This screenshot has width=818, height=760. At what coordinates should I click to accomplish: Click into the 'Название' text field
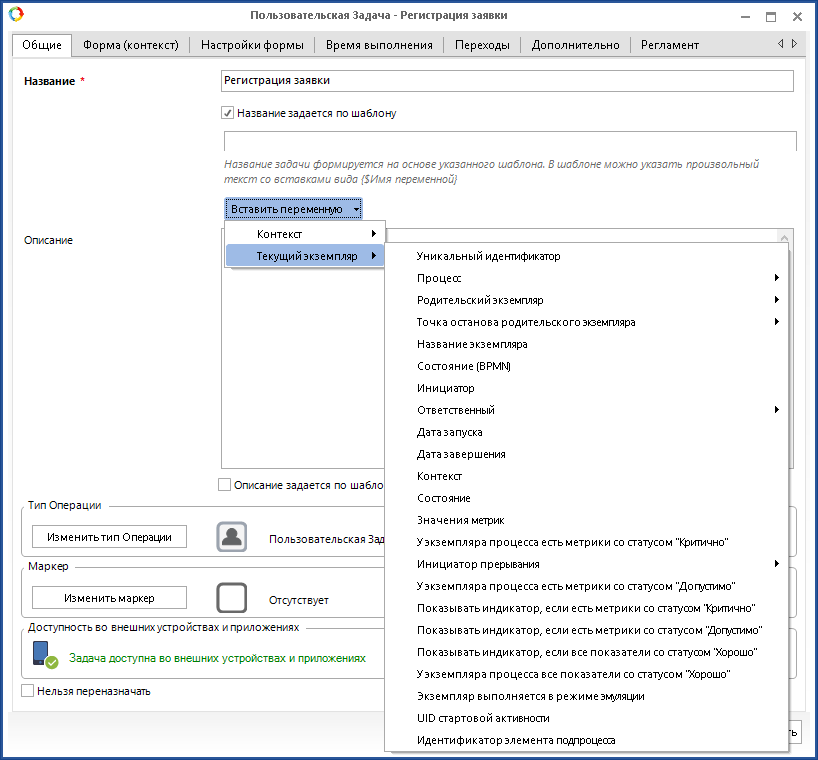click(x=506, y=81)
